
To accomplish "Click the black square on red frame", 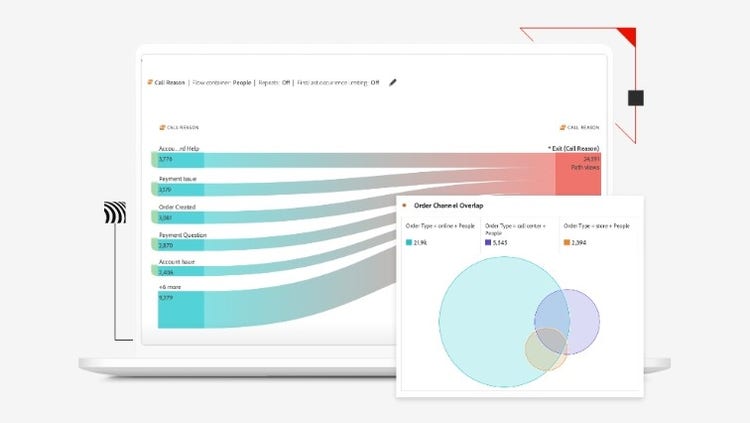I will tap(635, 98).
